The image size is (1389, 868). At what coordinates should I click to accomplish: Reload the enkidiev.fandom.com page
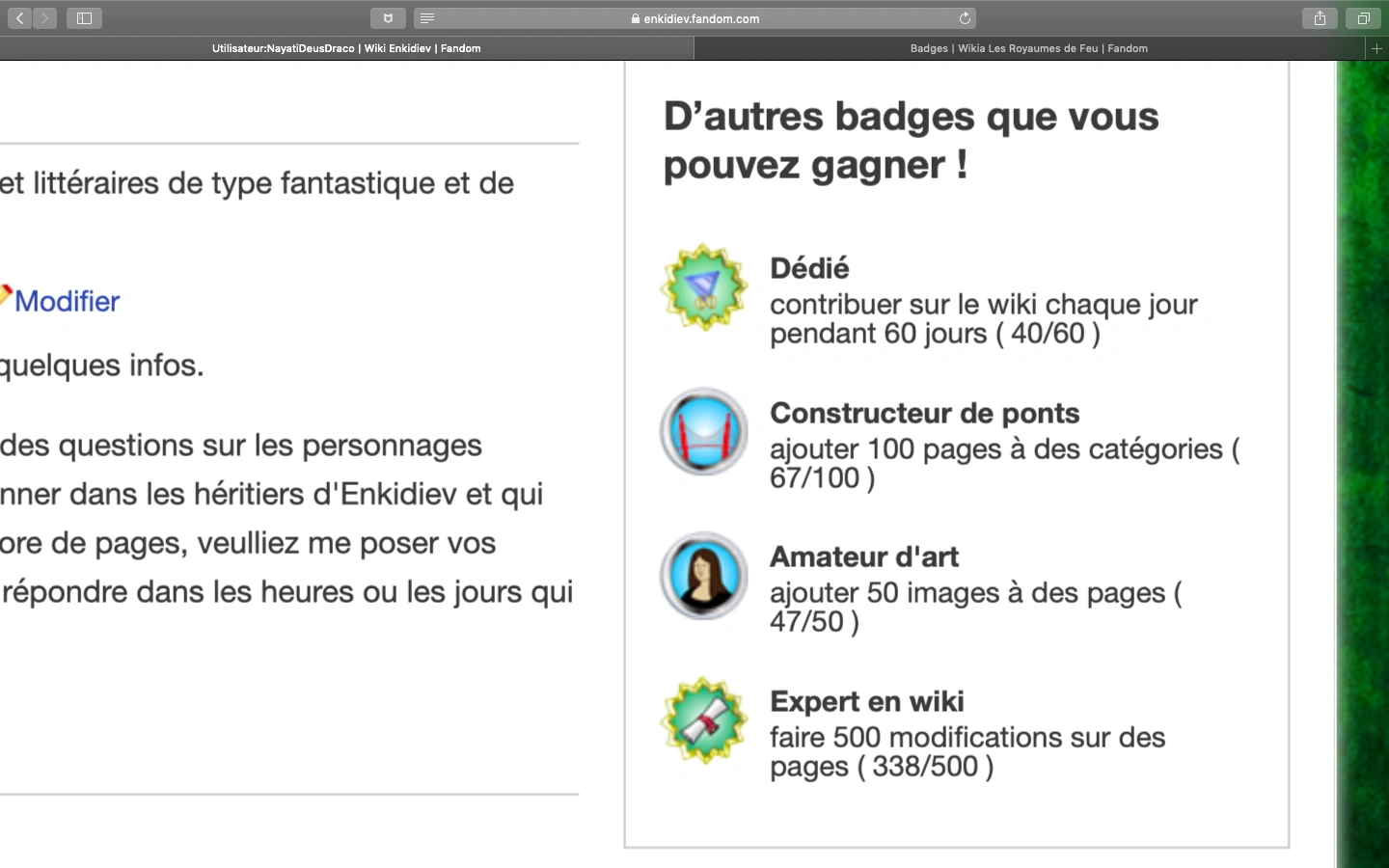[x=965, y=18]
